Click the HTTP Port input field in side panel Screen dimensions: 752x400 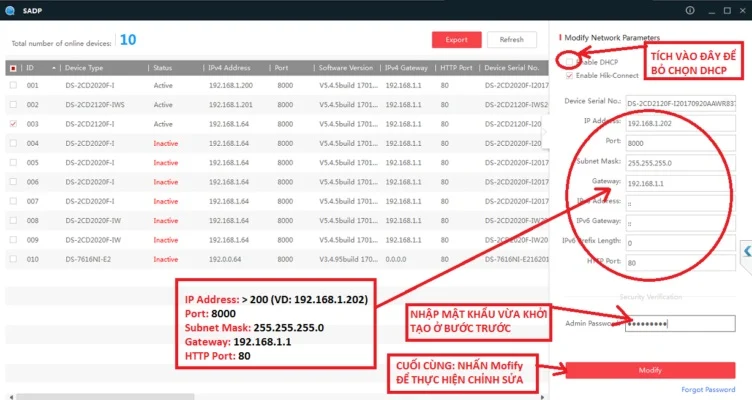pyautogui.click(x=681, y=263)
